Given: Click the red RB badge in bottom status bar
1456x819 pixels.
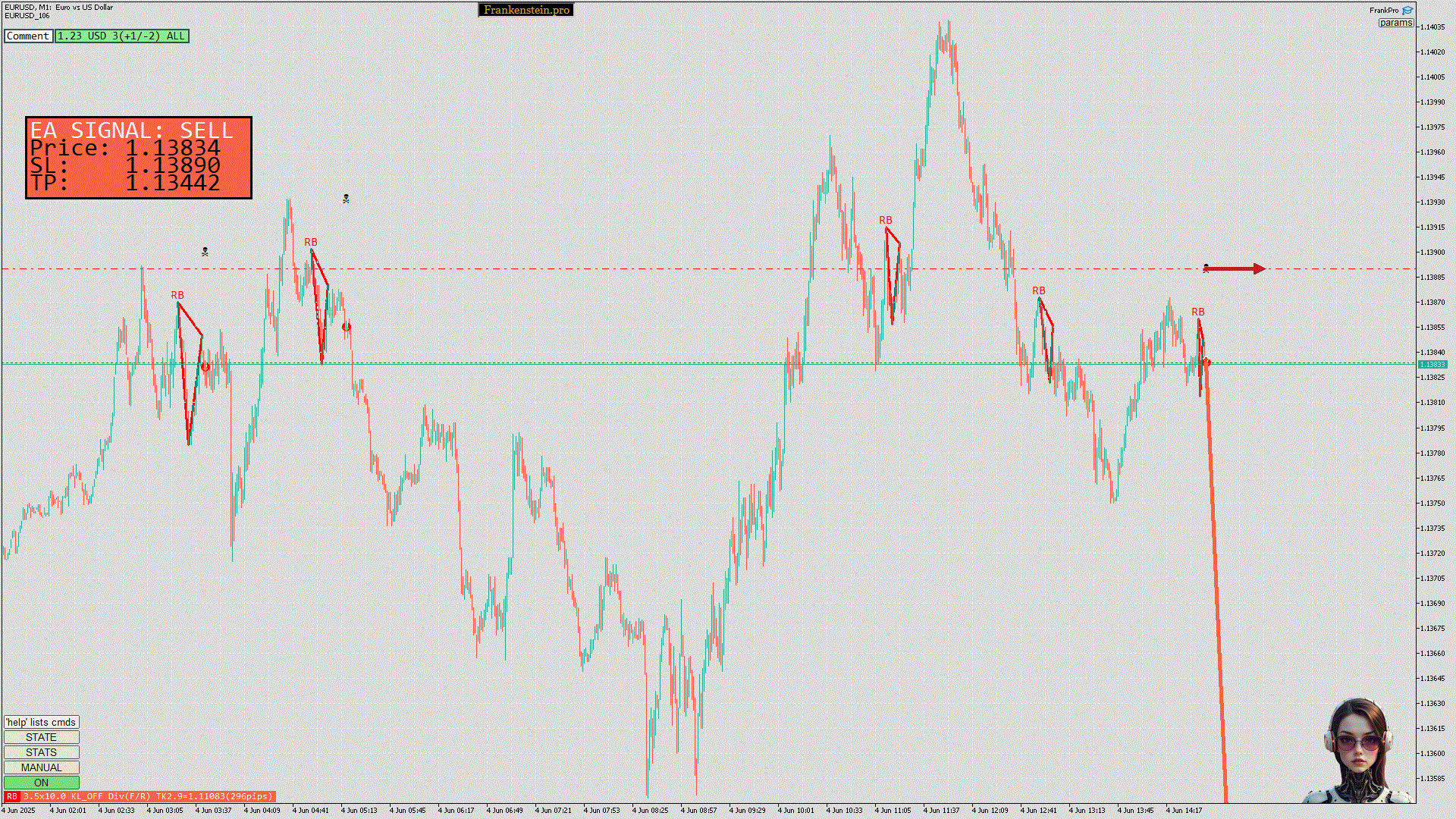Looking at the screenshot, I should point(11,796).
